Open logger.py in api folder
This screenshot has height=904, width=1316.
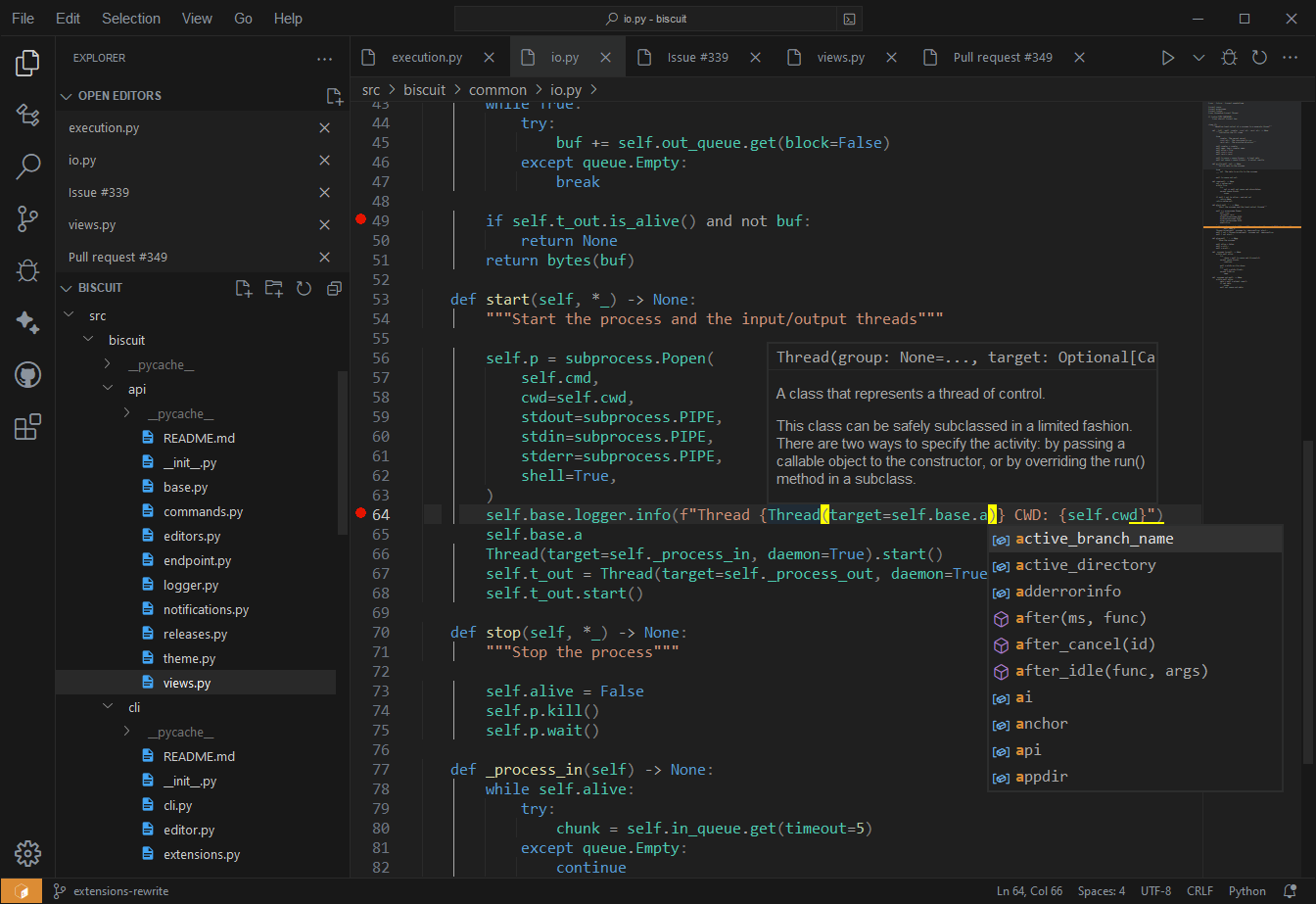191,585
